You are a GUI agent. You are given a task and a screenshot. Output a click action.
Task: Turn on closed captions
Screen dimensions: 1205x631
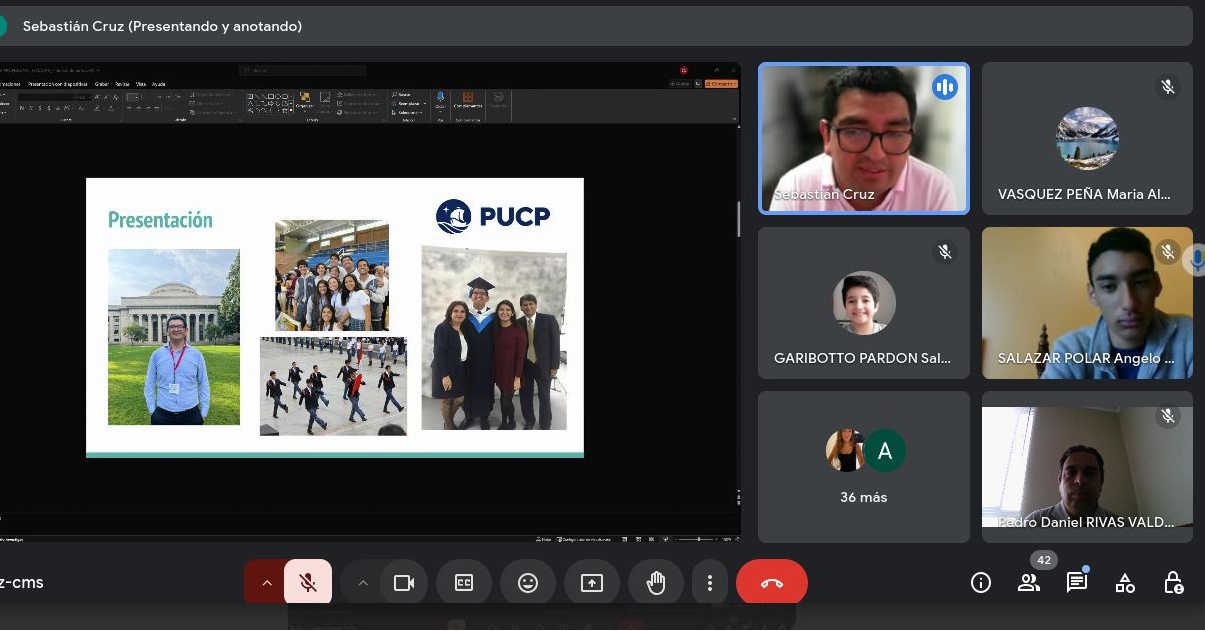464,583
